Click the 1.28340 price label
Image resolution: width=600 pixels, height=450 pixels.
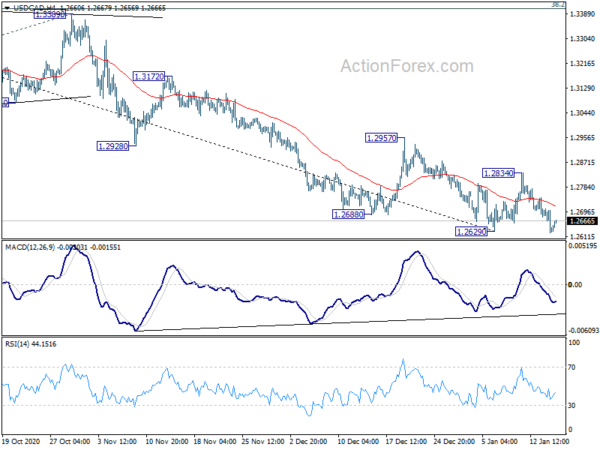tap(498, 173)
